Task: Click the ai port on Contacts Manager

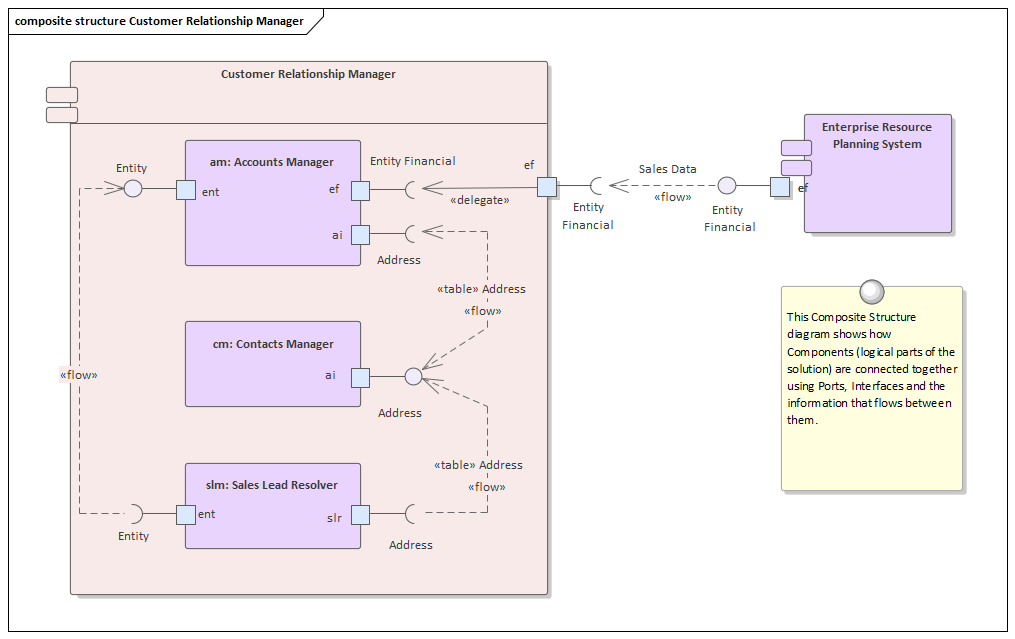Action: 360,377
